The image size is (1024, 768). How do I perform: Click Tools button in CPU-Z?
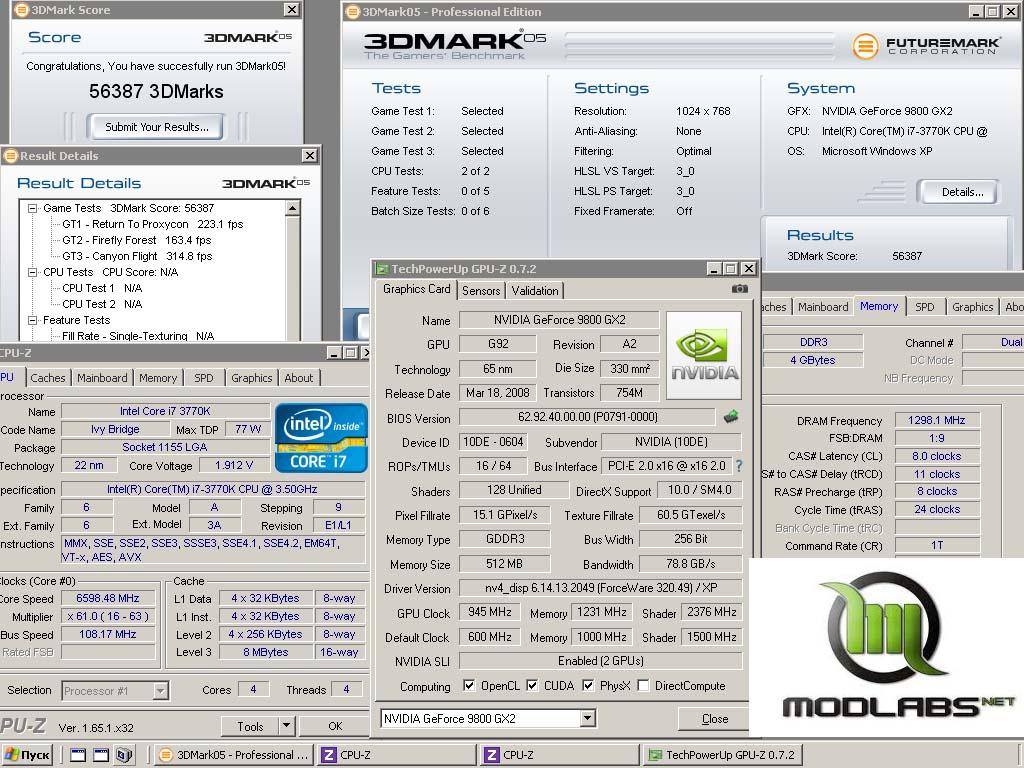(x=250, y=726)
